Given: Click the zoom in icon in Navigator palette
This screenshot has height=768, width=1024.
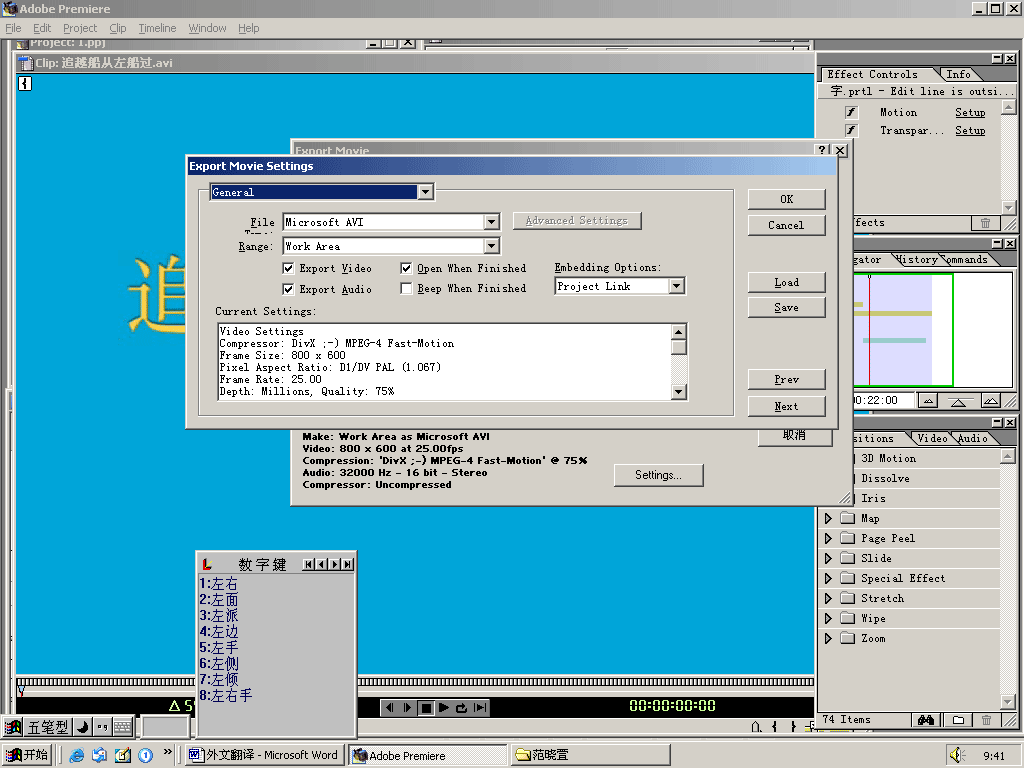Looking at the screenshot, I should [x=991, y=400].
